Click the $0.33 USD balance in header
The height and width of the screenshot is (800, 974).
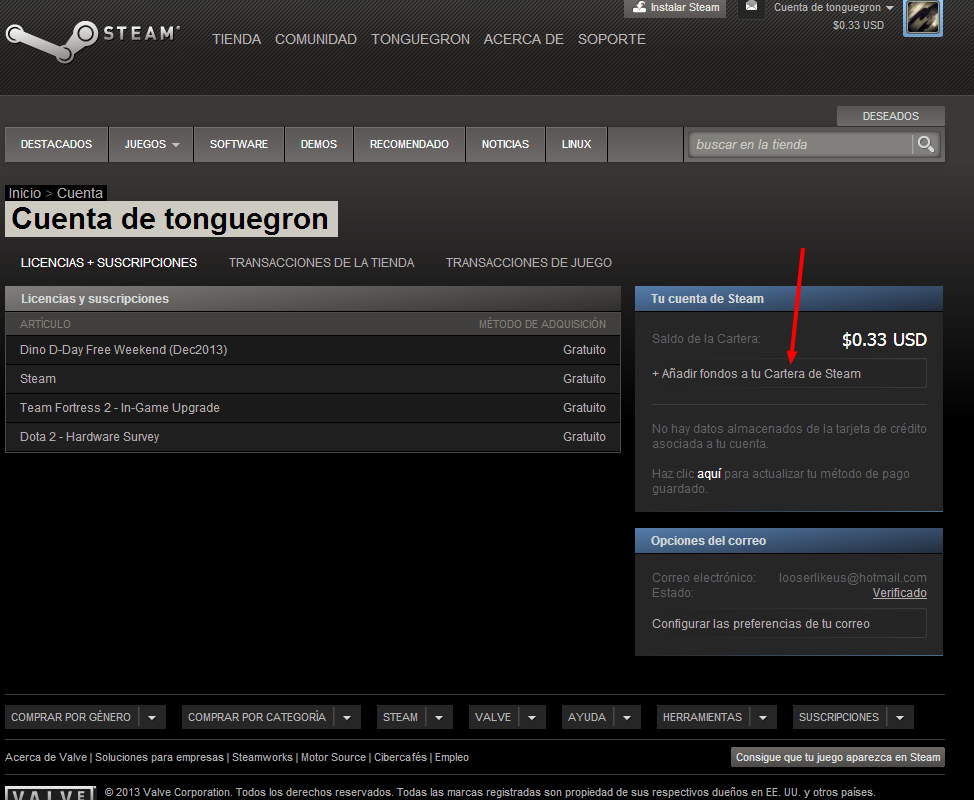point(858,25)
